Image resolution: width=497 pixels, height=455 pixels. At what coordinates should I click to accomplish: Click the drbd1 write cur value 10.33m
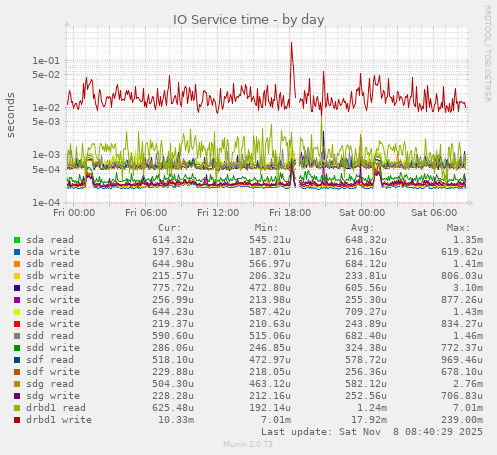[176, 420]
